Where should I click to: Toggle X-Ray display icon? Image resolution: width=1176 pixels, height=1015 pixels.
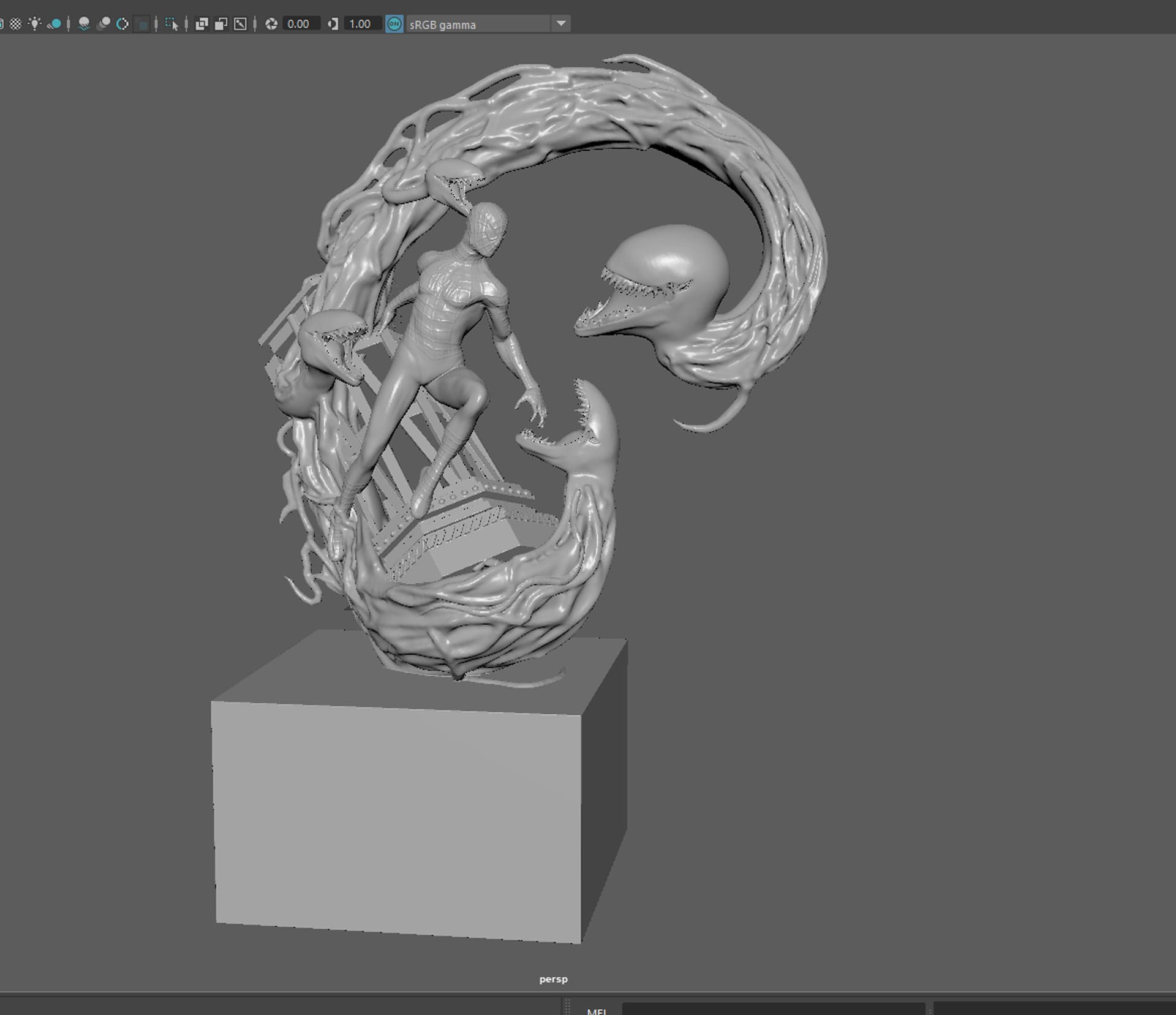click(202, 24)
